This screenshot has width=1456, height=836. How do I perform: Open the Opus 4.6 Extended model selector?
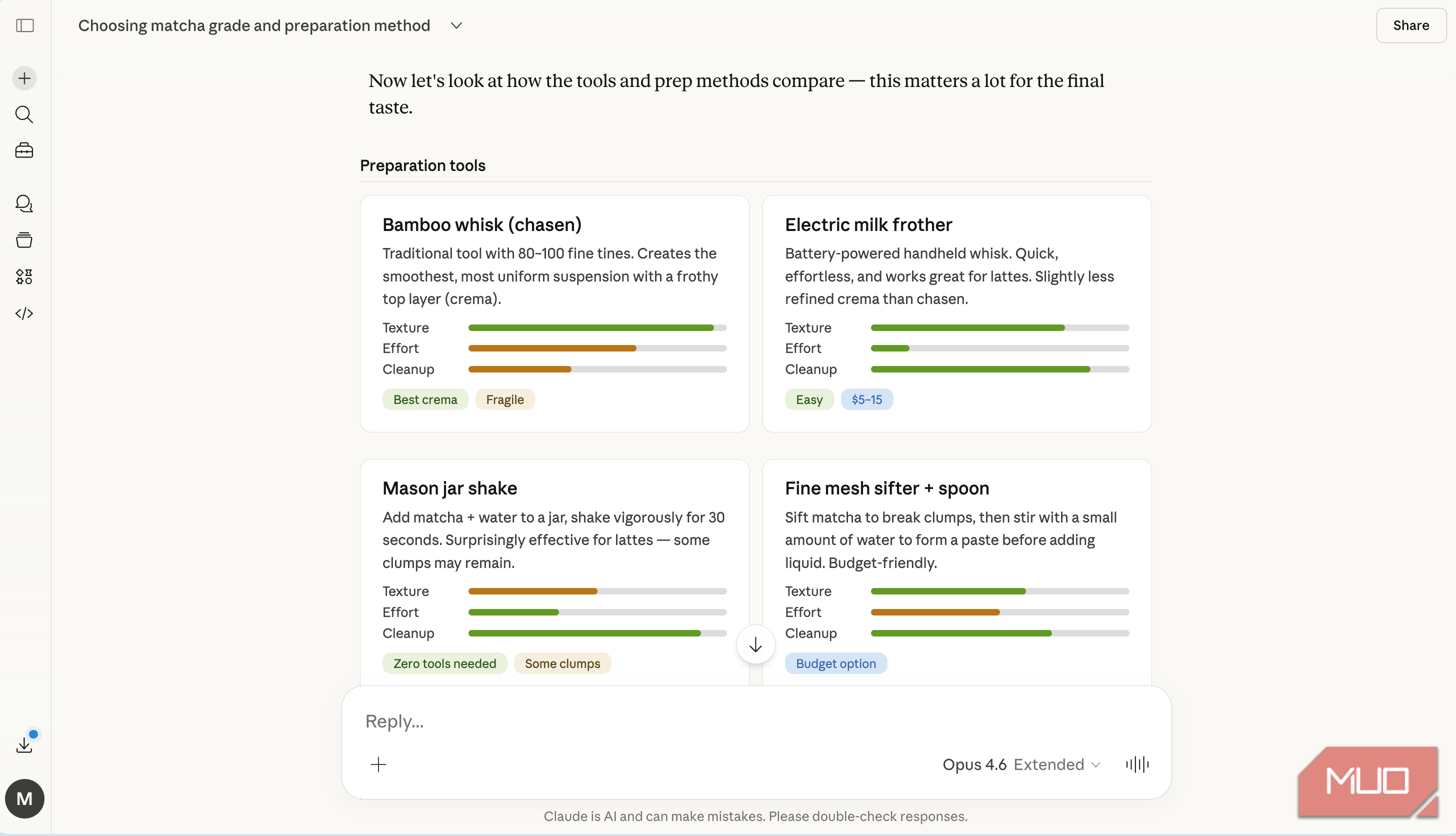1021,764
